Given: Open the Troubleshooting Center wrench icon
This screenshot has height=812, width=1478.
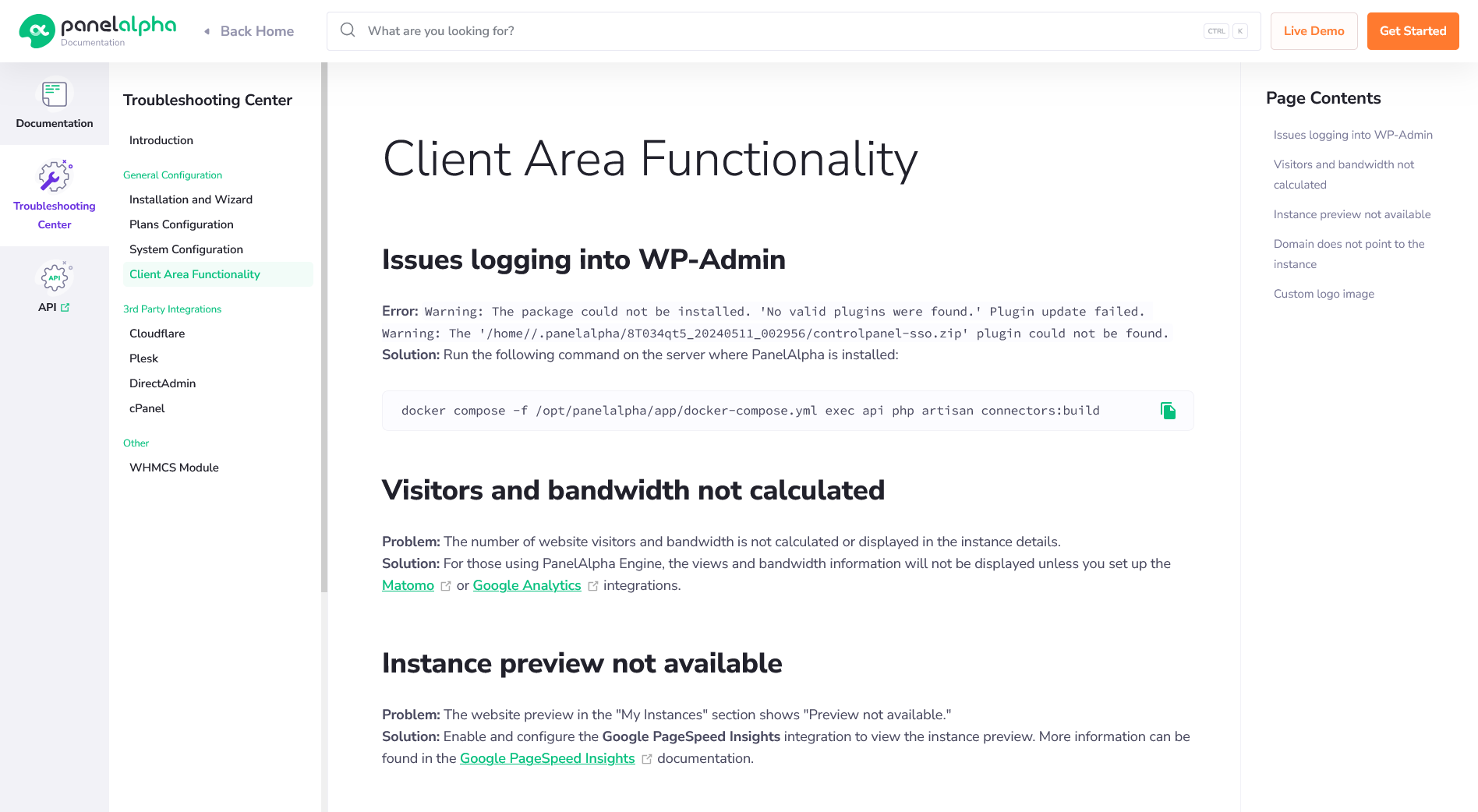Looking at the screenshot, I should [x=55, y=176].
